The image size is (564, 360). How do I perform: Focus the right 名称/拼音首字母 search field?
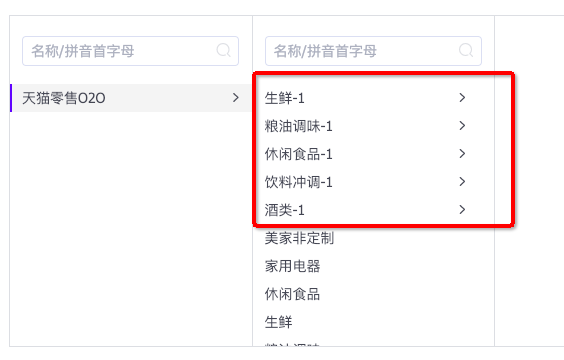pos(373,51)
